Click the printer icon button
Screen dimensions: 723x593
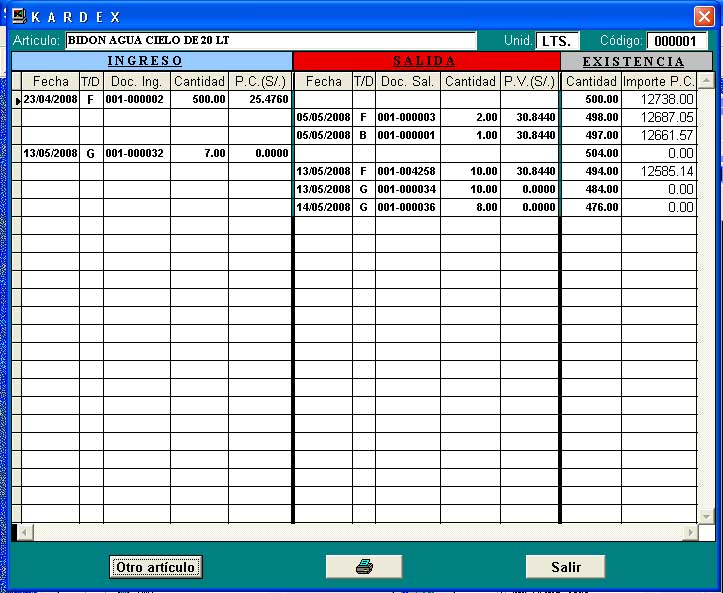pos(364,567)
